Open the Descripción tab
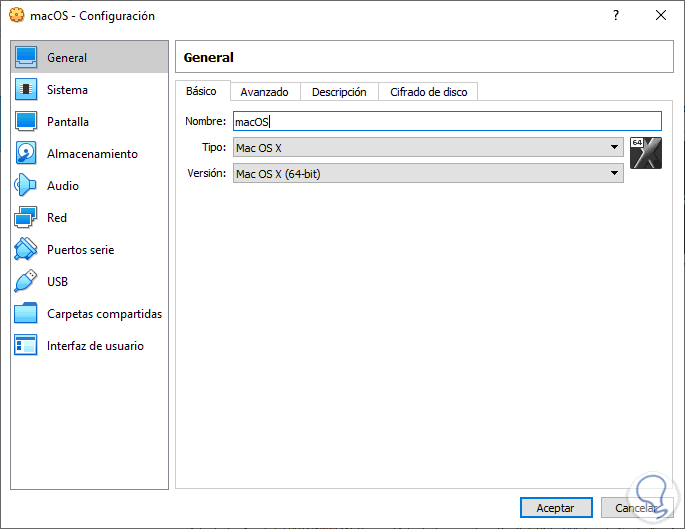 (x=339, y=92)
